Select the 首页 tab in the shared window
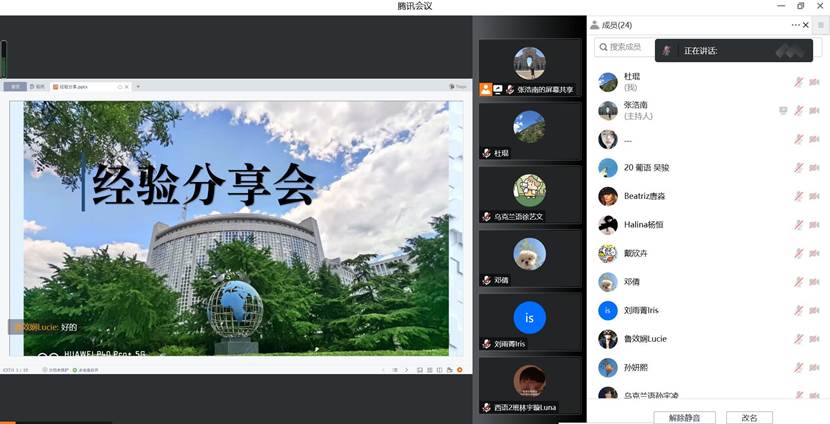This screenshot has width=830, height=424. 15,87
